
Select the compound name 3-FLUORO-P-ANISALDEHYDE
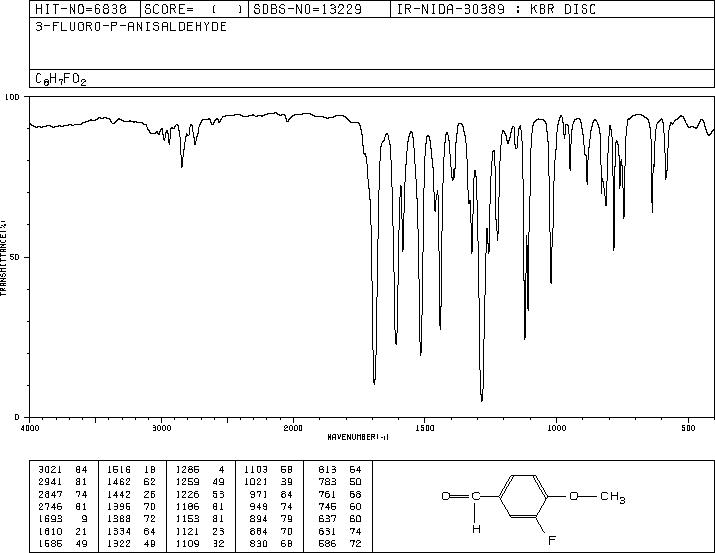(131, 26)
